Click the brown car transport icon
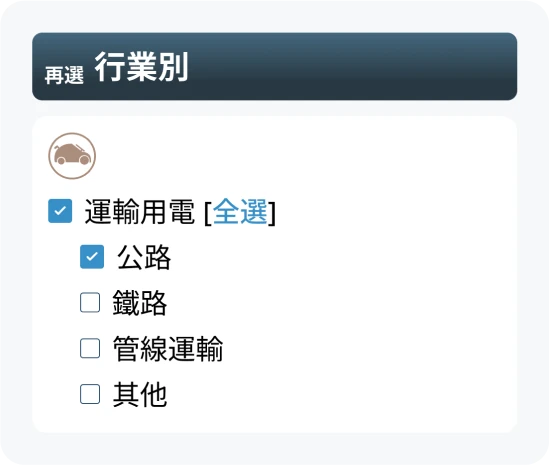Image resolution: width=549 pixels, height=465 pixels. tap(72, 156)
